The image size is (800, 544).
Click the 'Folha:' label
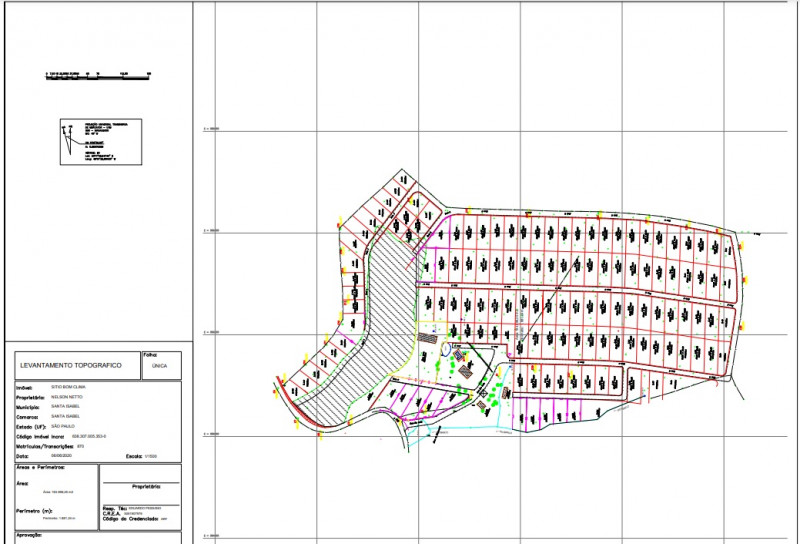click(151, 355)
